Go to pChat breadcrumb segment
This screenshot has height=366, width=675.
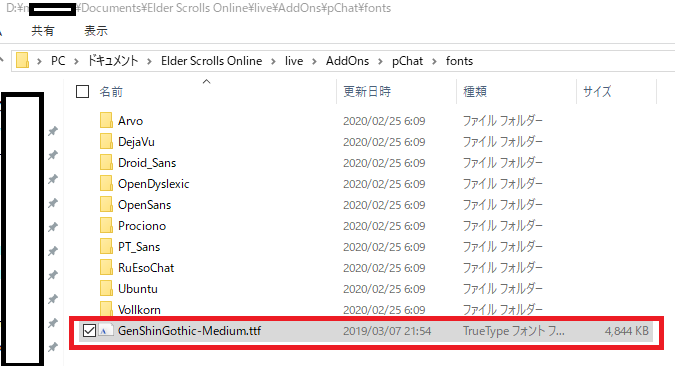[407, 61]
